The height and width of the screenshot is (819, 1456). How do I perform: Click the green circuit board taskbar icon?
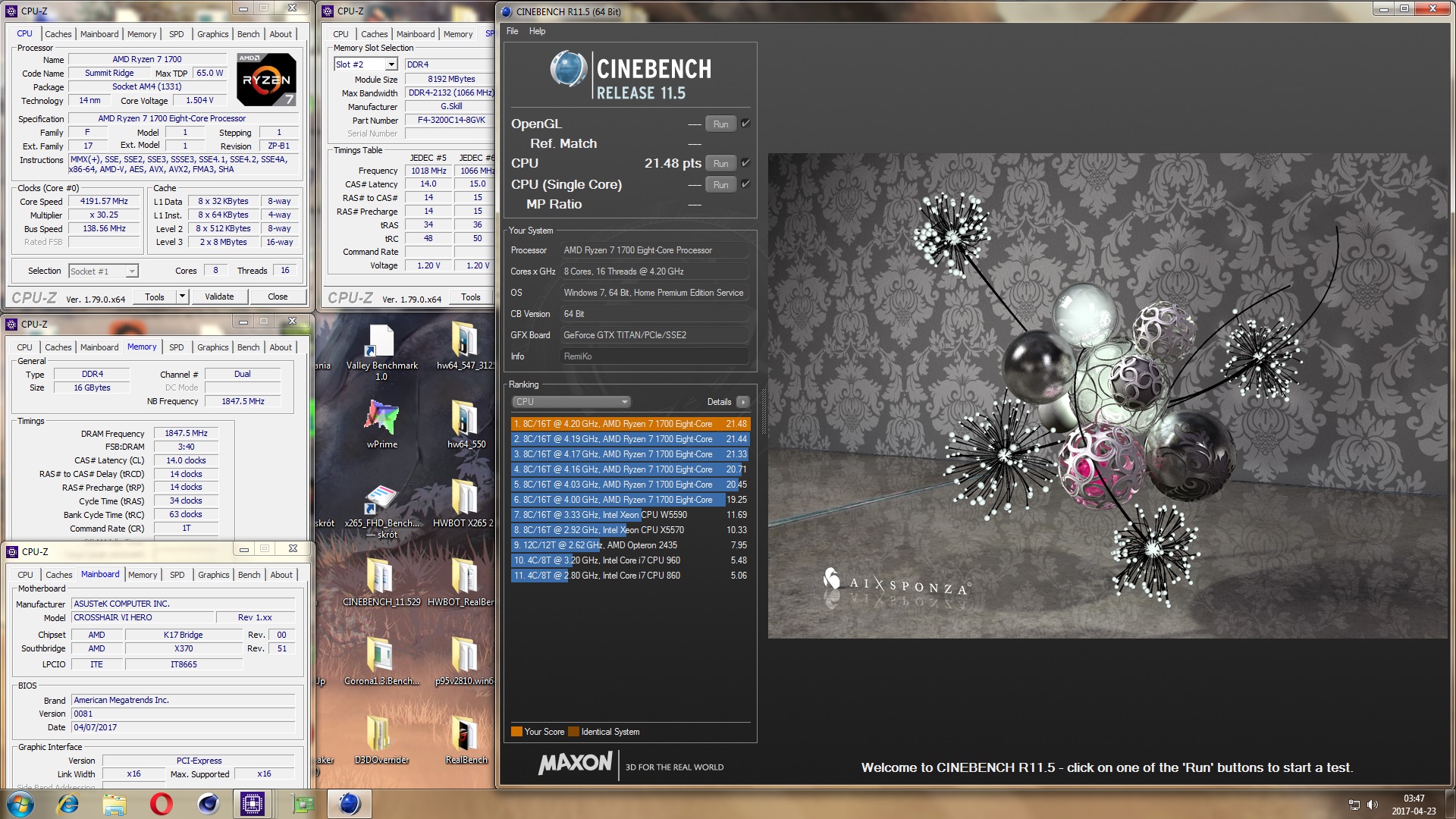pyautogui.click(x=303, y=804)
